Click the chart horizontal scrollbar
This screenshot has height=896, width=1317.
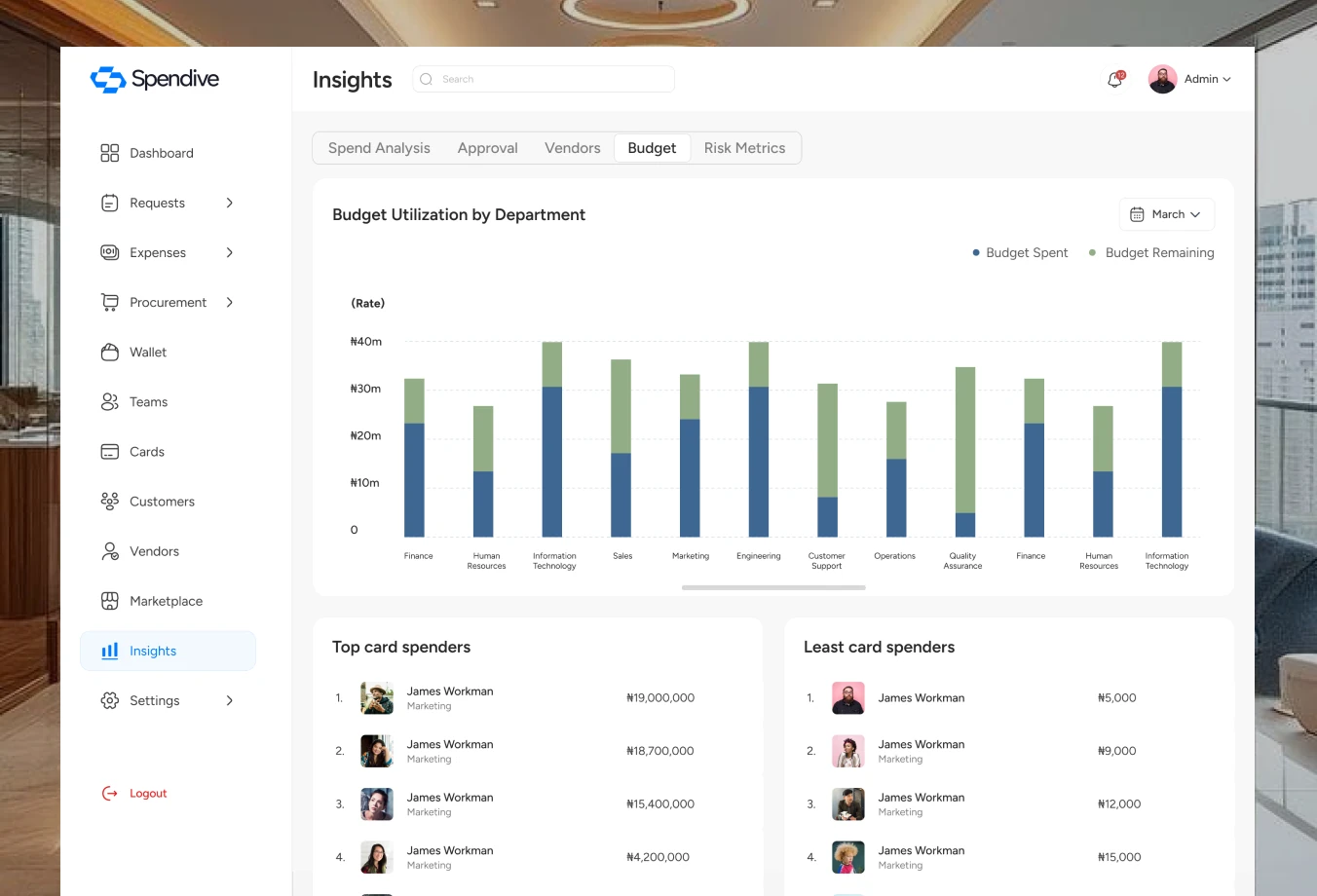point(773,587)
